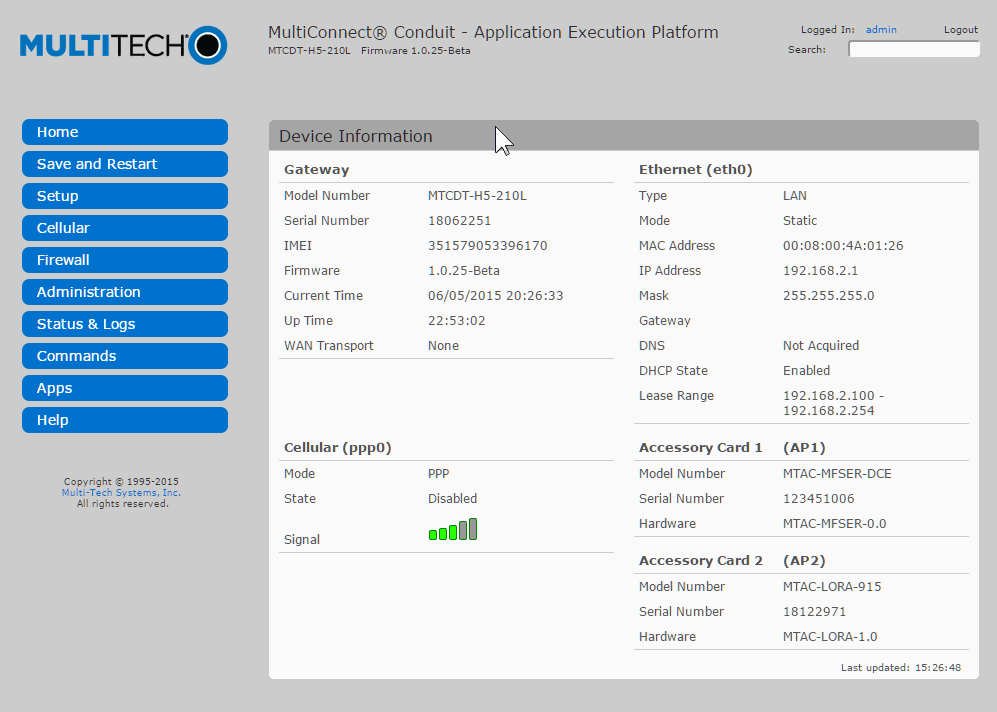Open Save and Restart
997x712 pixels.
click(x=125, y=164)
